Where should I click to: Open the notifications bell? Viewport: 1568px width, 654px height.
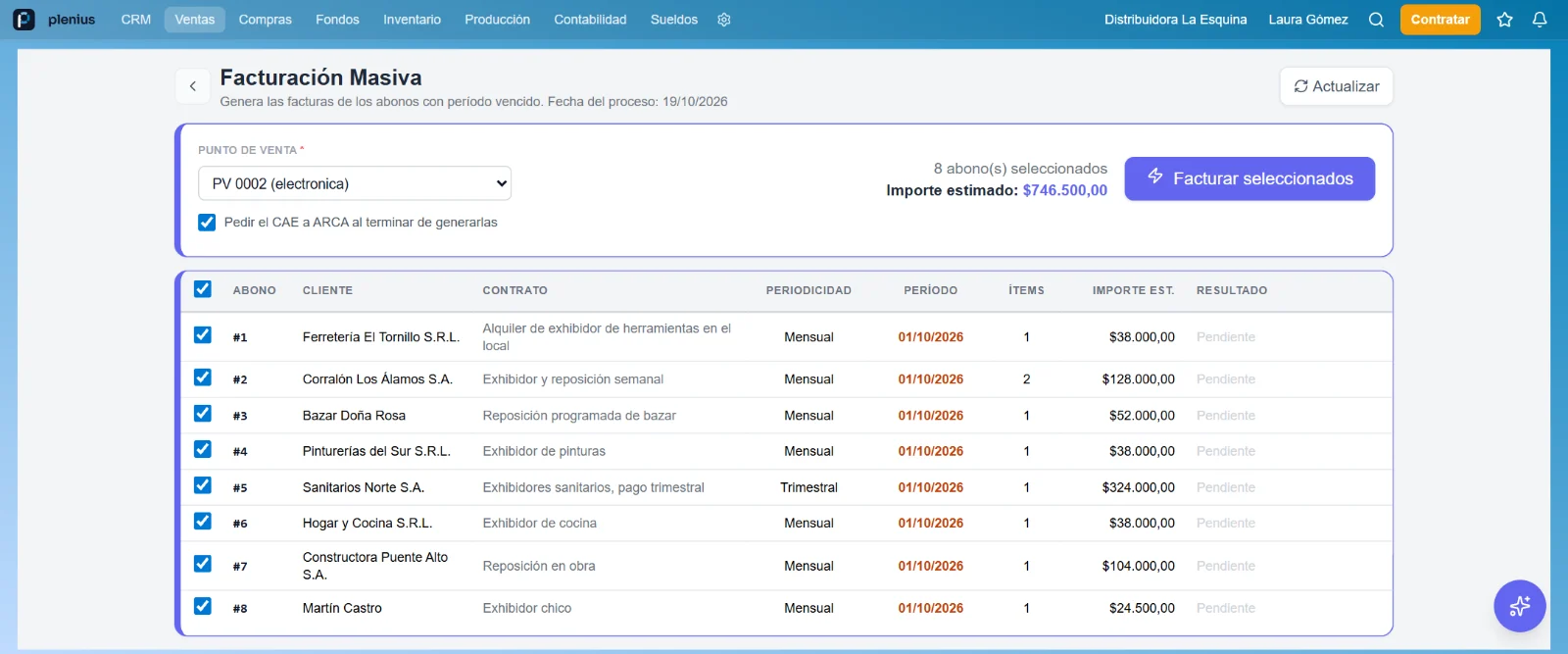[1540, 20]
